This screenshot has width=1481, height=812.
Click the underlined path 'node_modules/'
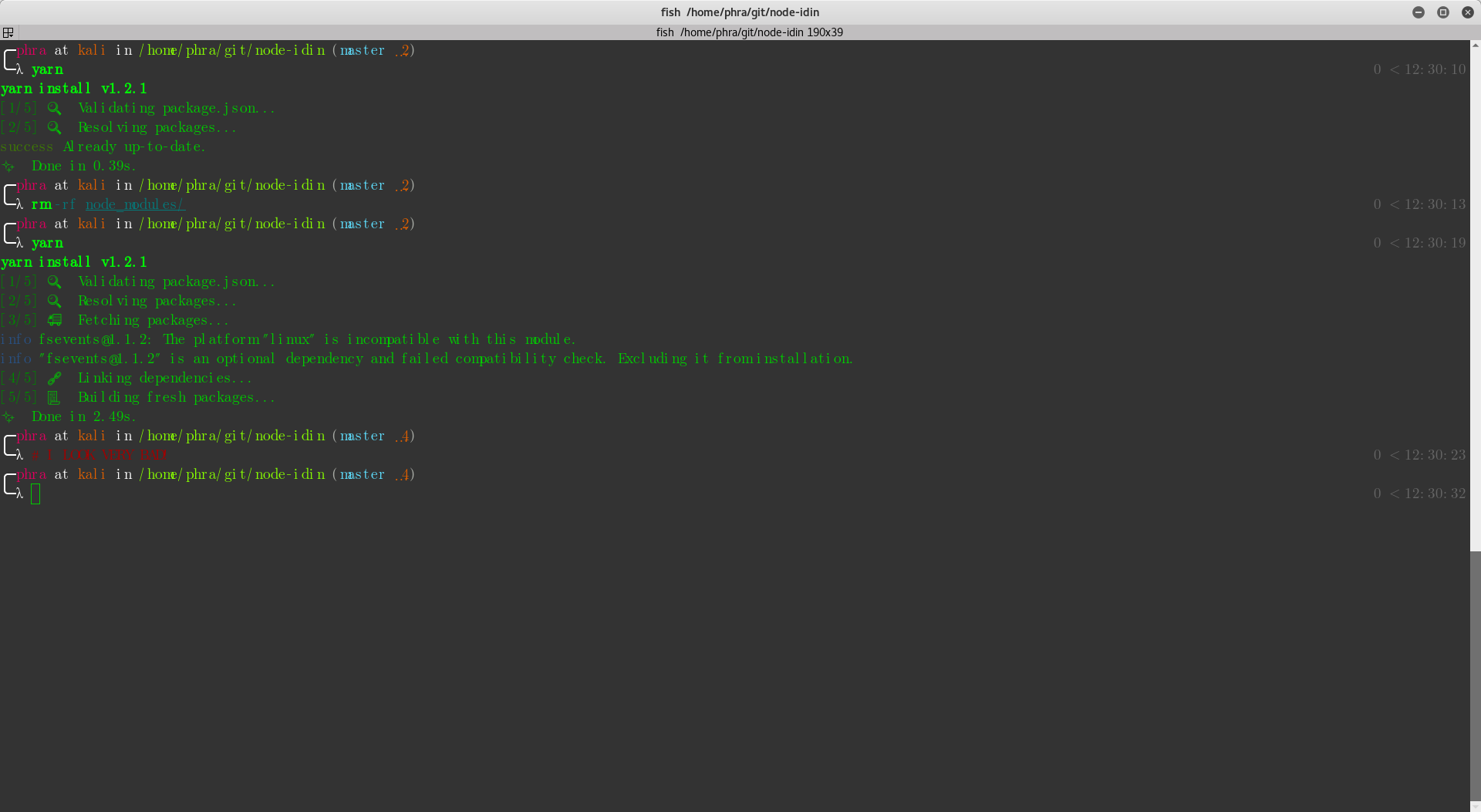point(136,204)
